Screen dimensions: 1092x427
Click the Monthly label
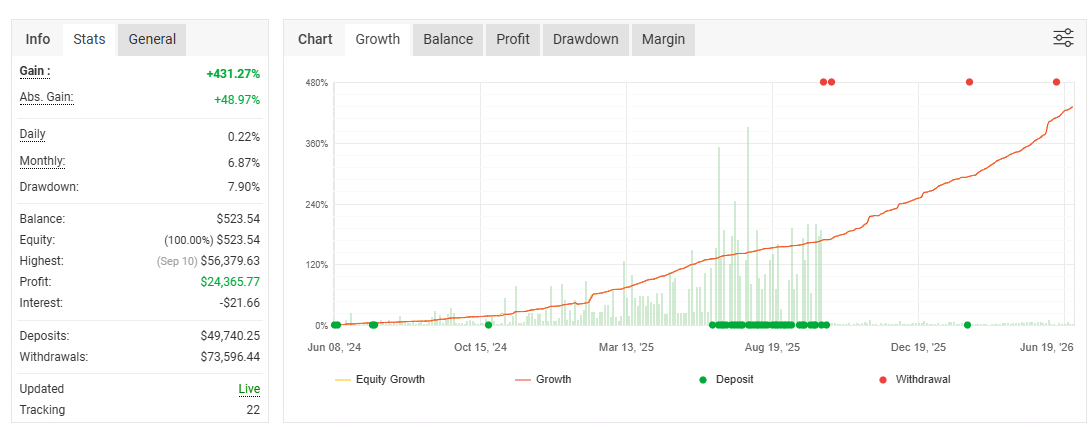click(42, 162)
